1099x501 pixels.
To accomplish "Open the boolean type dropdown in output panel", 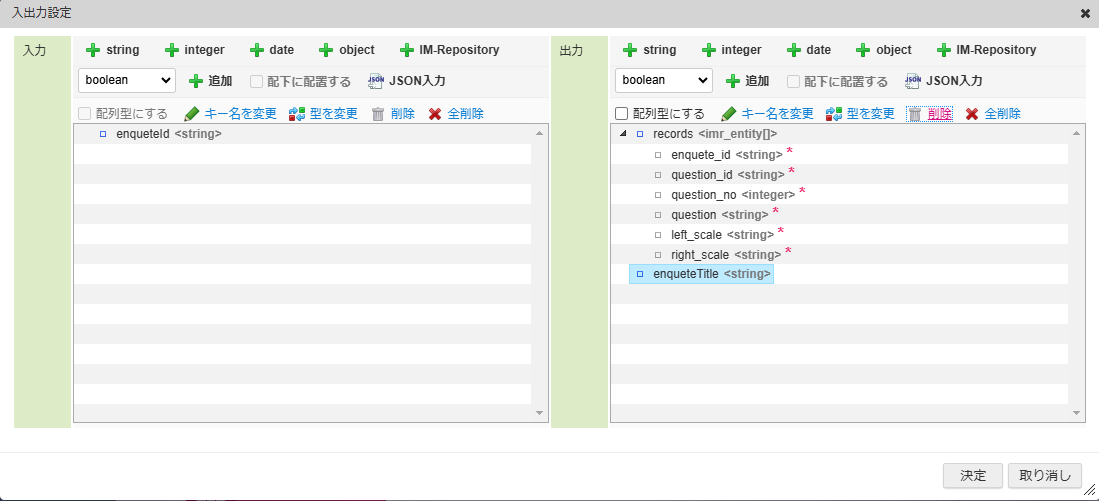I will point(664,81).
